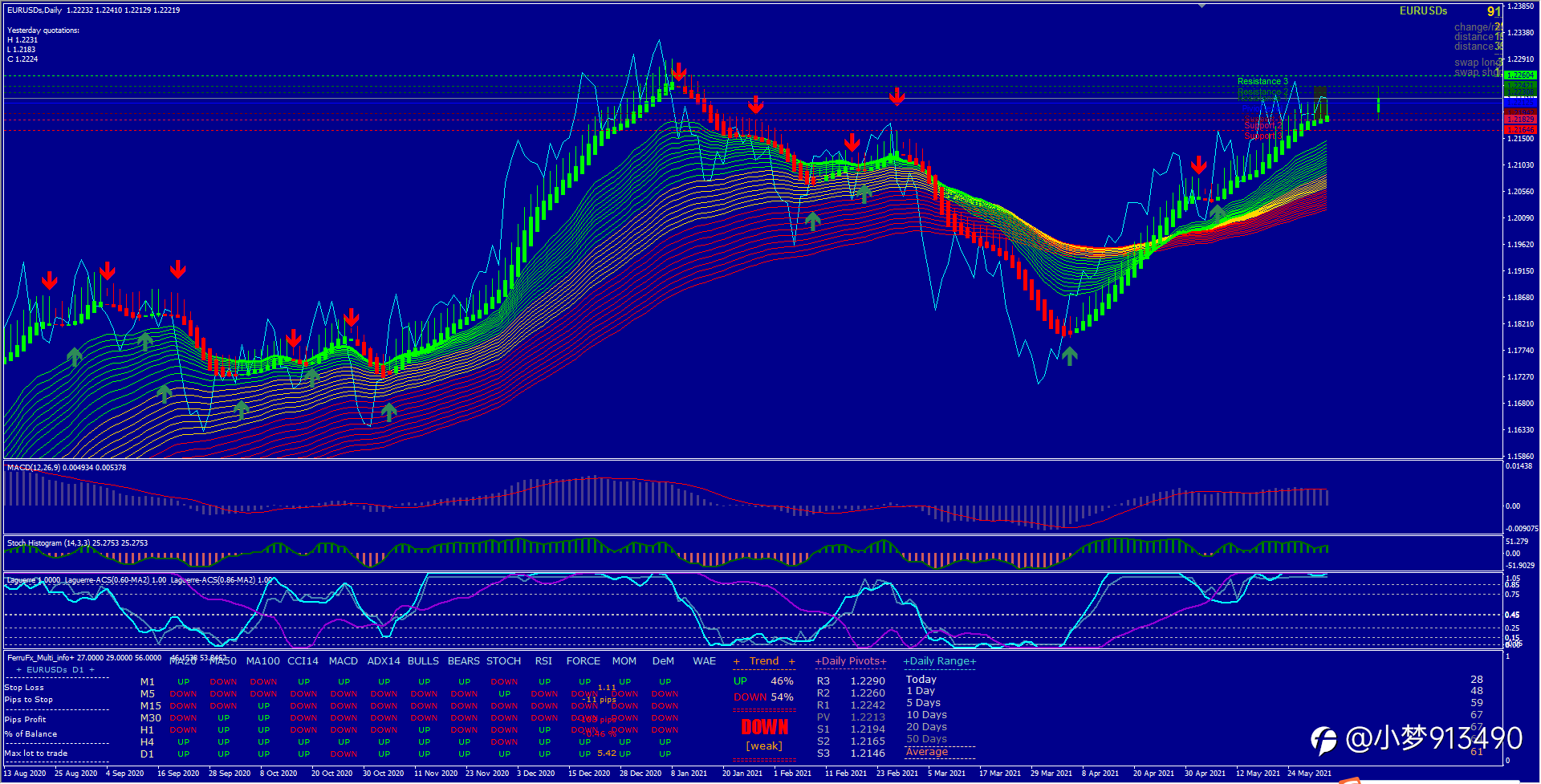Select the MACD(12,26,9) indicator label
Image resolution: width=1541 pixels, height=784 pixels.
(x=67, y=467)
